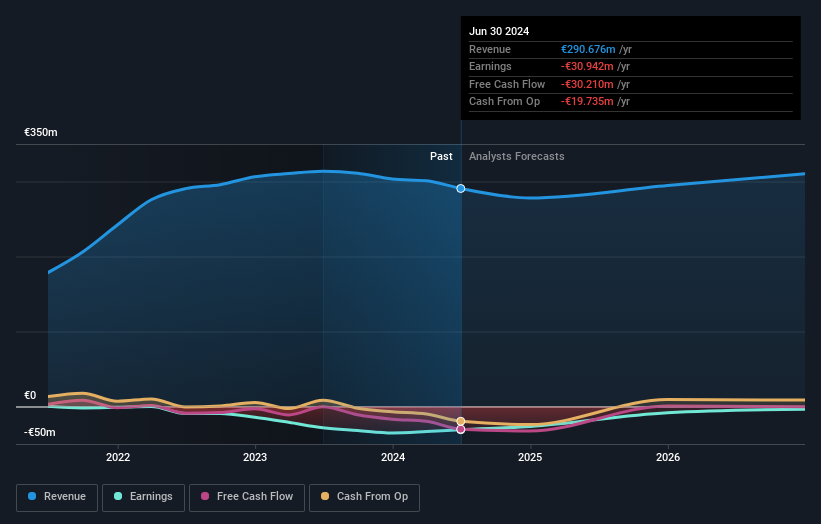Toggle the Earnings legend series
The width and height of the screenshot is (821, 524).
coord(143,497)
